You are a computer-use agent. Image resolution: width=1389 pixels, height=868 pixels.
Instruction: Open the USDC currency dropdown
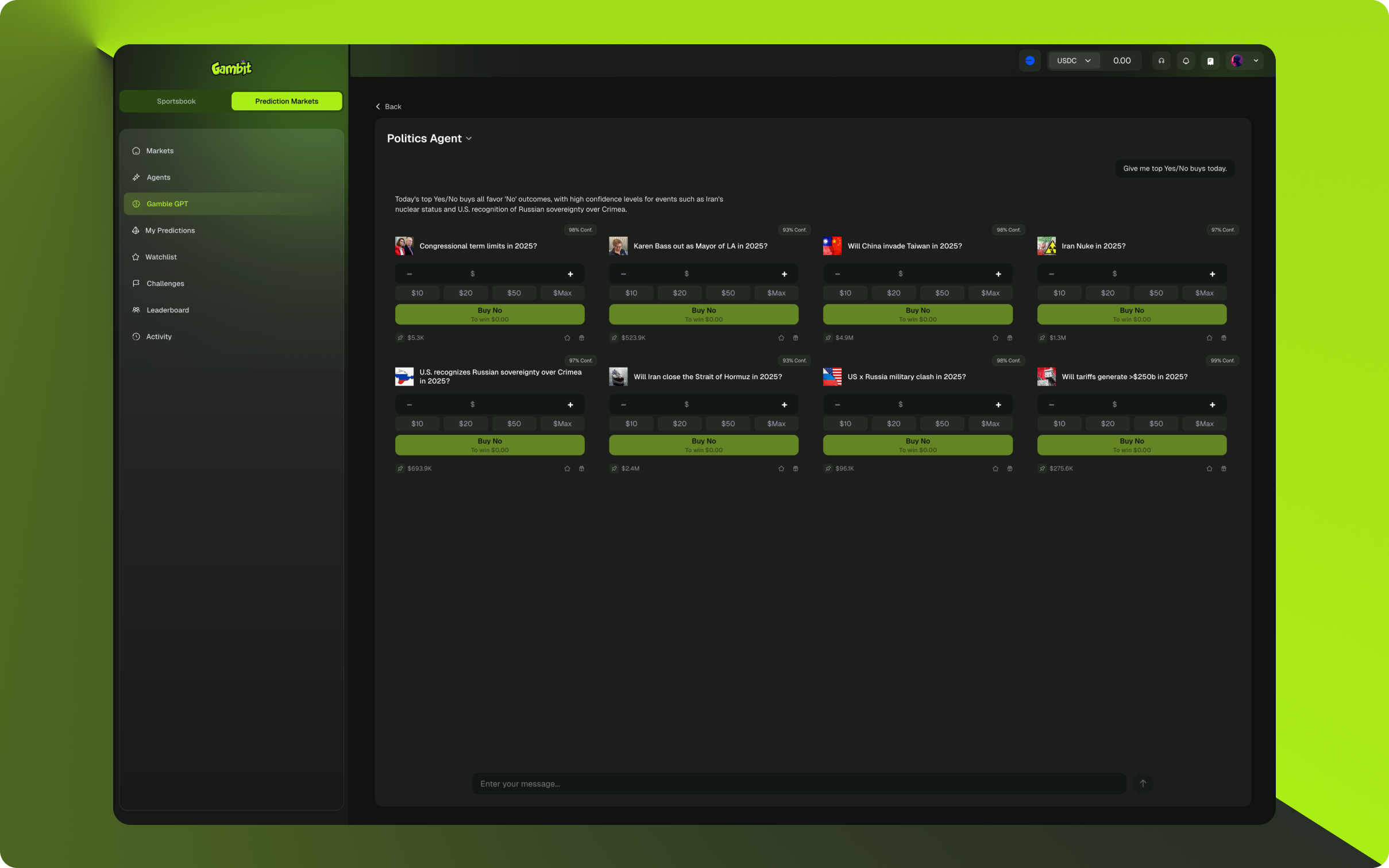(1074, 60)
